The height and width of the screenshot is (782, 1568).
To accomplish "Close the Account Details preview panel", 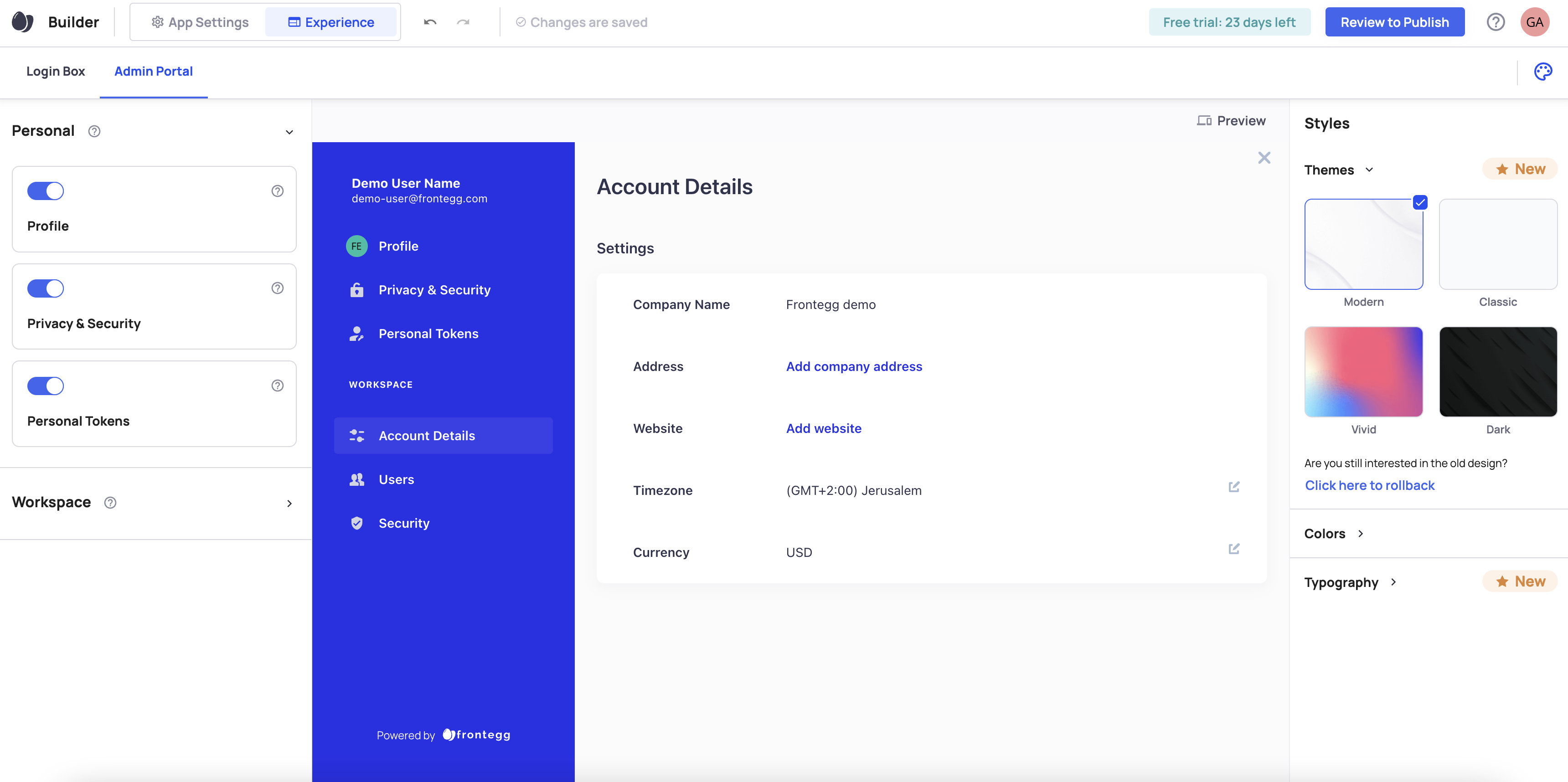I will (1264, 158).
